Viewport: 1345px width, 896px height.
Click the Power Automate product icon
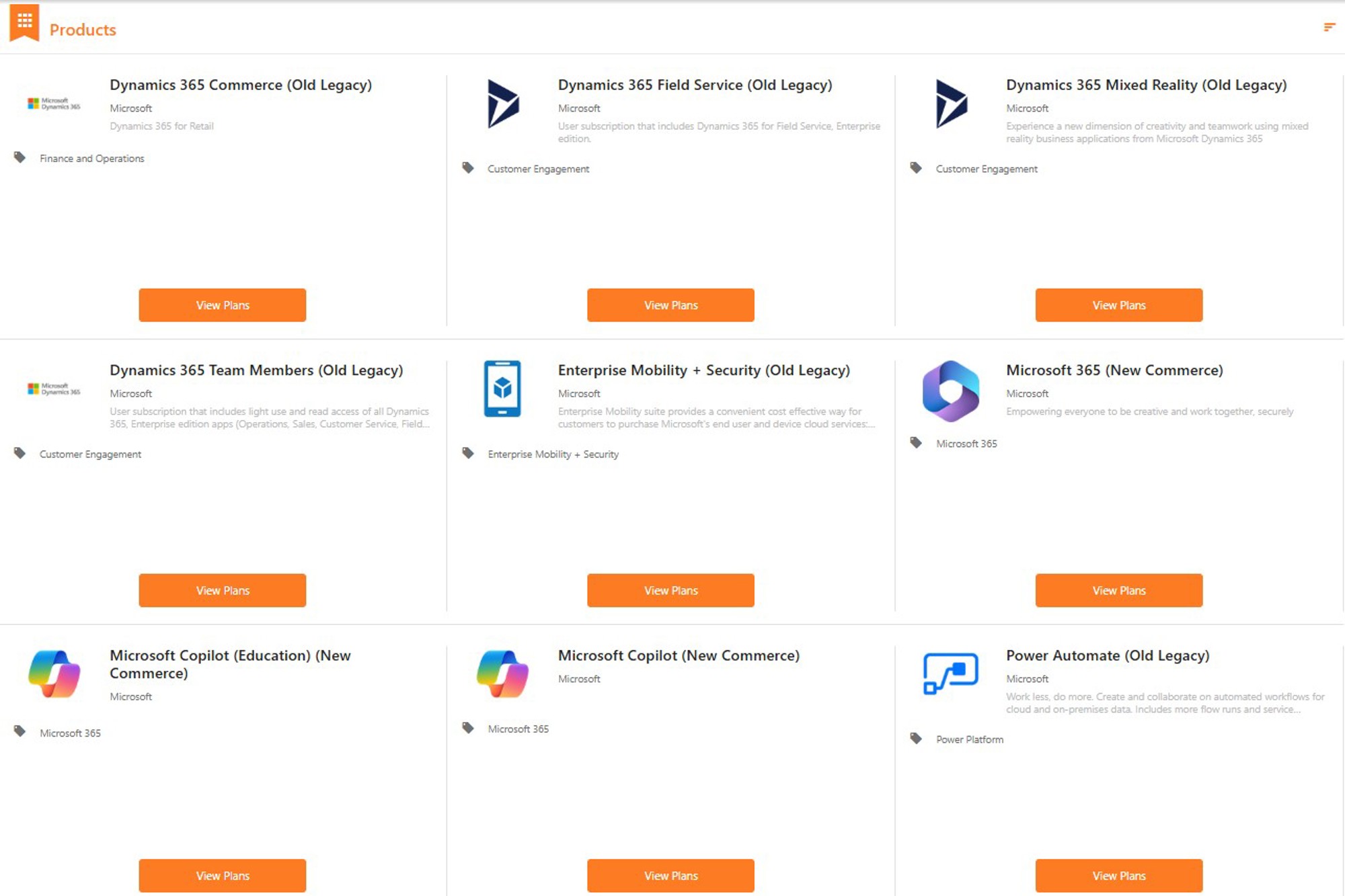tap(951, 673)
